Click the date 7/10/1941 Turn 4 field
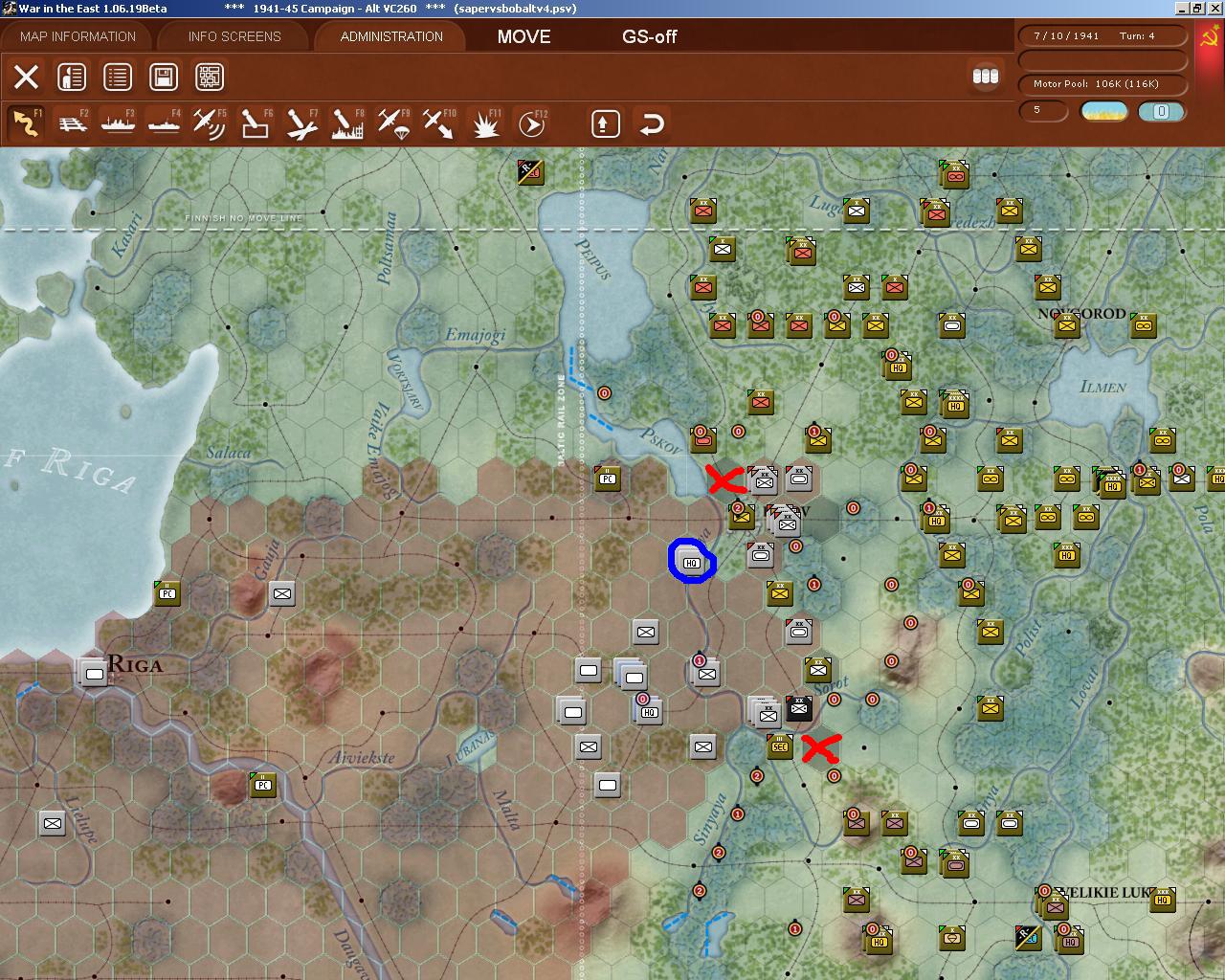 1103,36
